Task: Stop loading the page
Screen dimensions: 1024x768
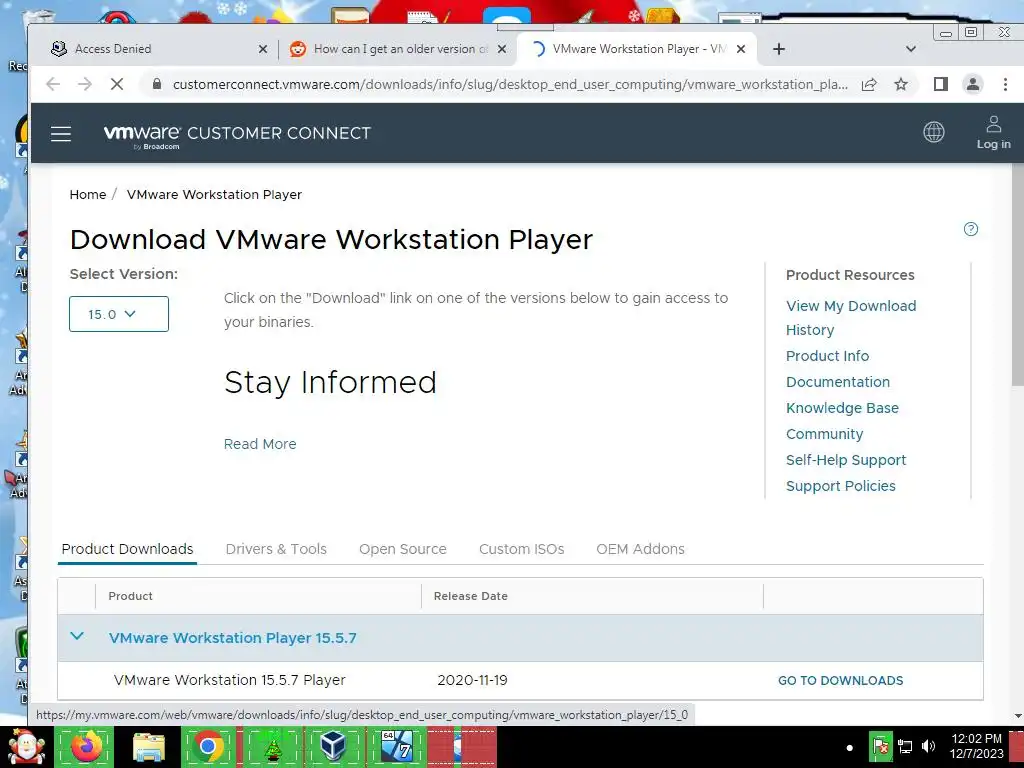Action: pyautogui.click(x=117, y=84)
